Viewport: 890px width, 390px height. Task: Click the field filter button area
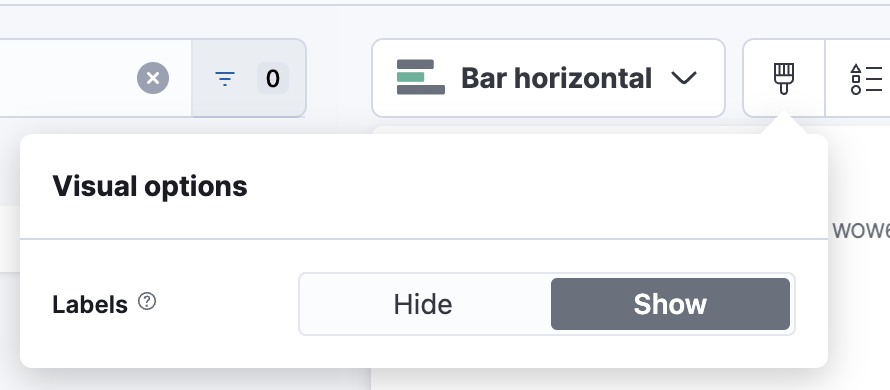point(249,78)
